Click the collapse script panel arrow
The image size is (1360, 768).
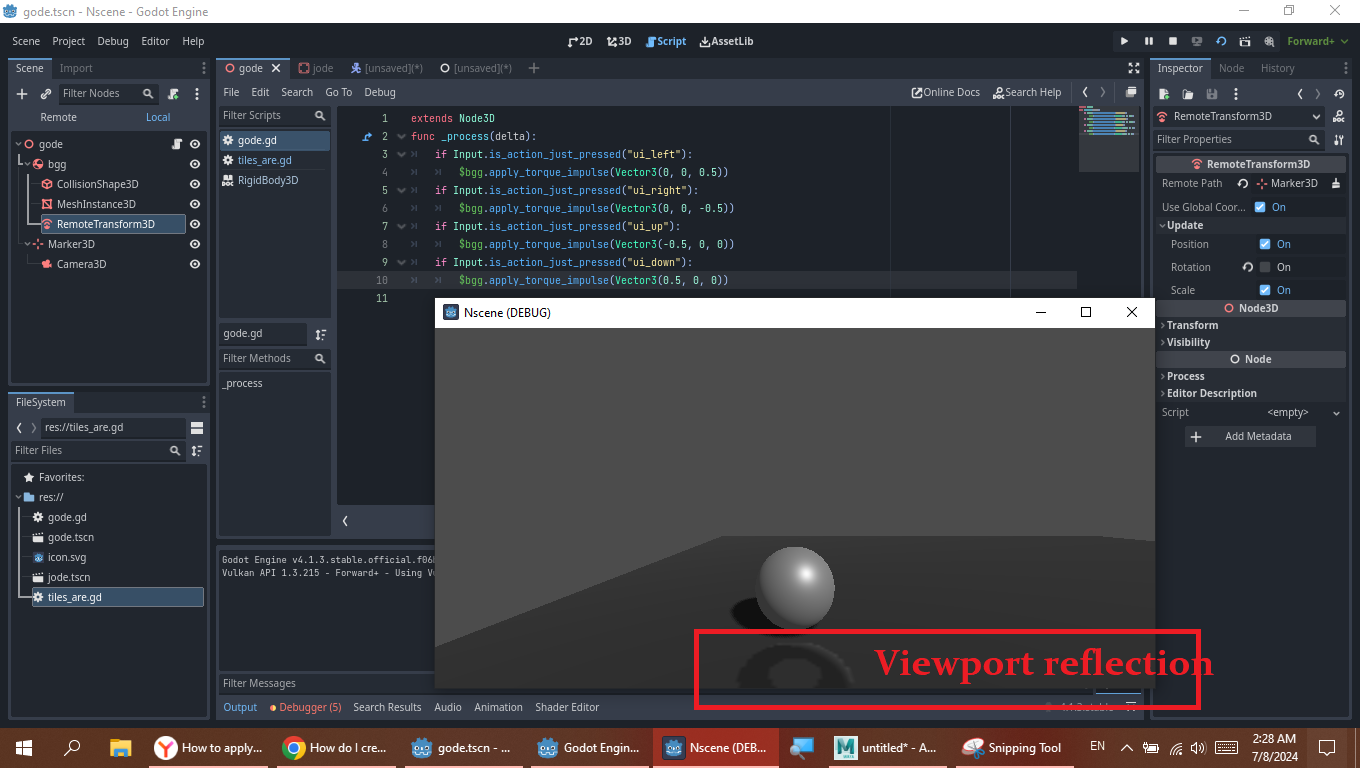coord(345,520)
